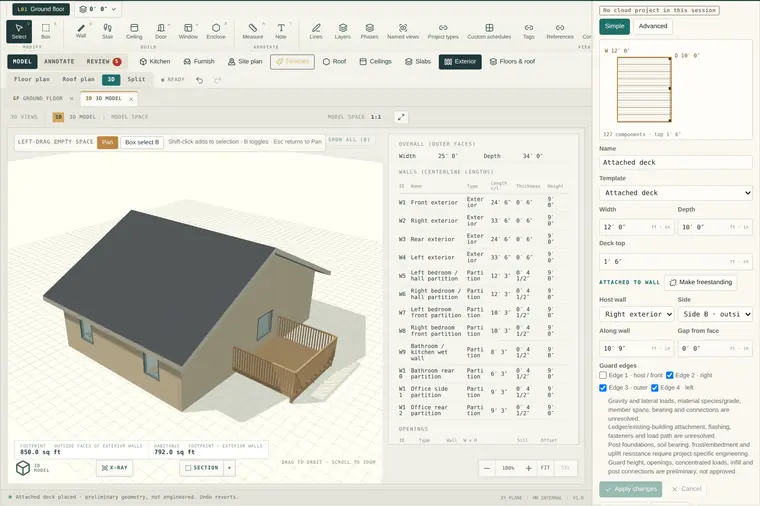760x506 pixels.
Task: Switch to Floor plan view
Action: [32, 79]
